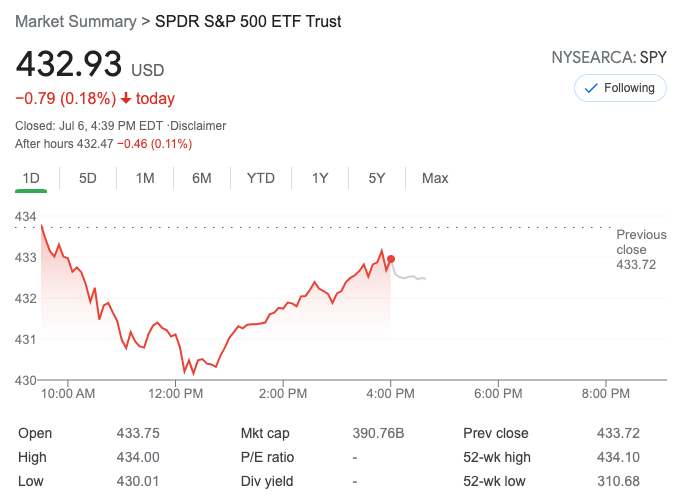
Task: Select the YTD tab
Action: [x=261, y=178]
